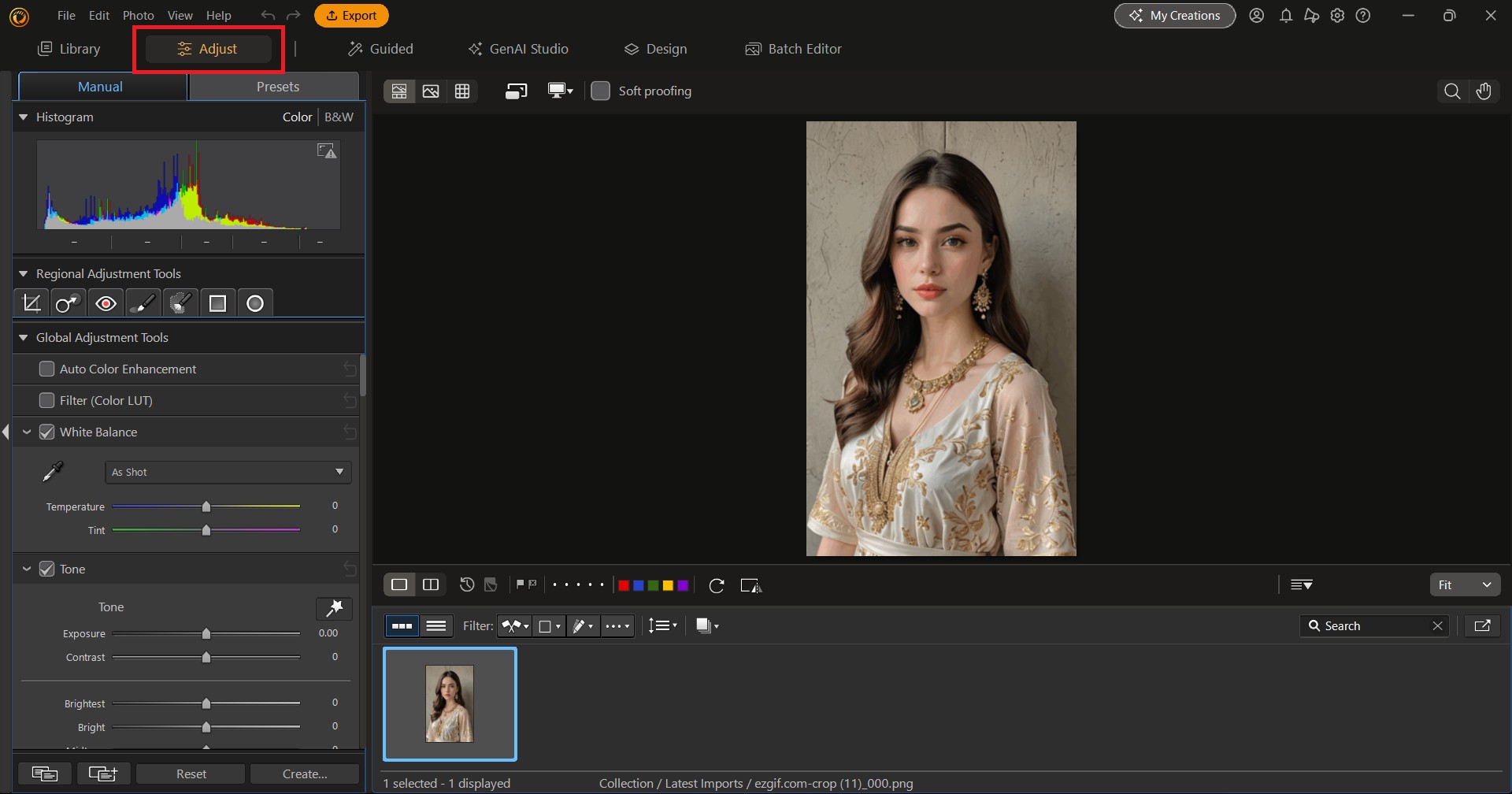This screenshot has width=1512, height=794.
Task: Tag the photo with the red color label
Action: pyautogui.click(x=624, y=584)
